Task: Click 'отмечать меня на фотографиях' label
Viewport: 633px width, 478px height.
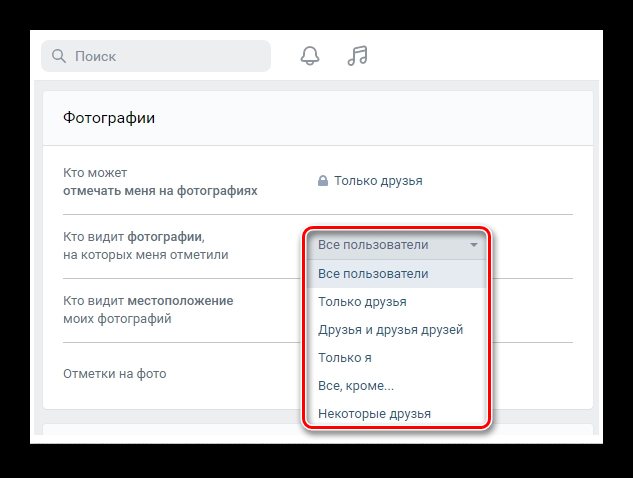Action: [160, 191]
